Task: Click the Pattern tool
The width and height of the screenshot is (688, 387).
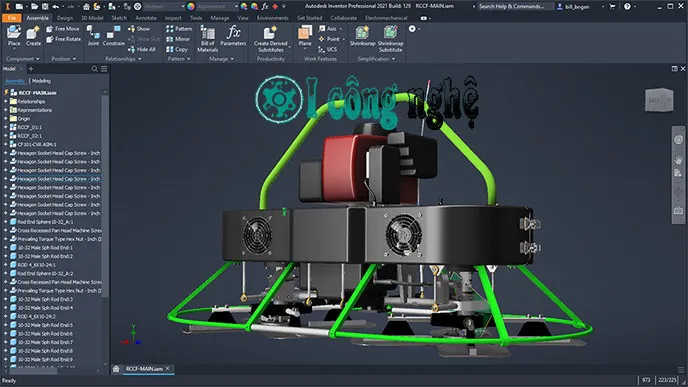Action: pyautogui.click(x=179, y=29)
